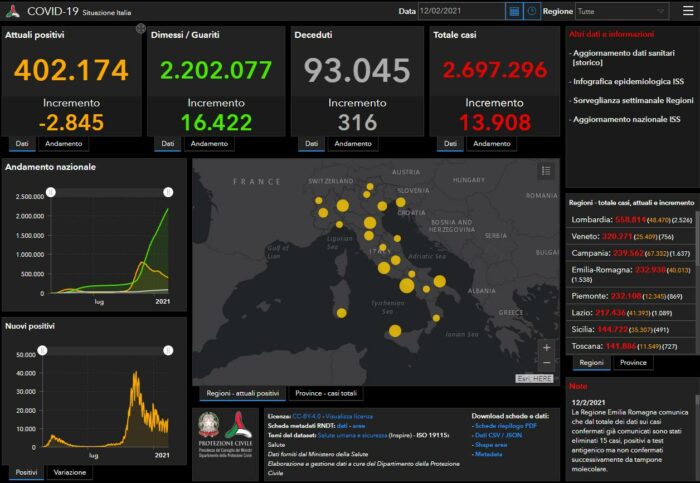Viewport: 700px width, 483px height.
Task: Select the Province tab below the regions list
Action: (x=633, y=362)
